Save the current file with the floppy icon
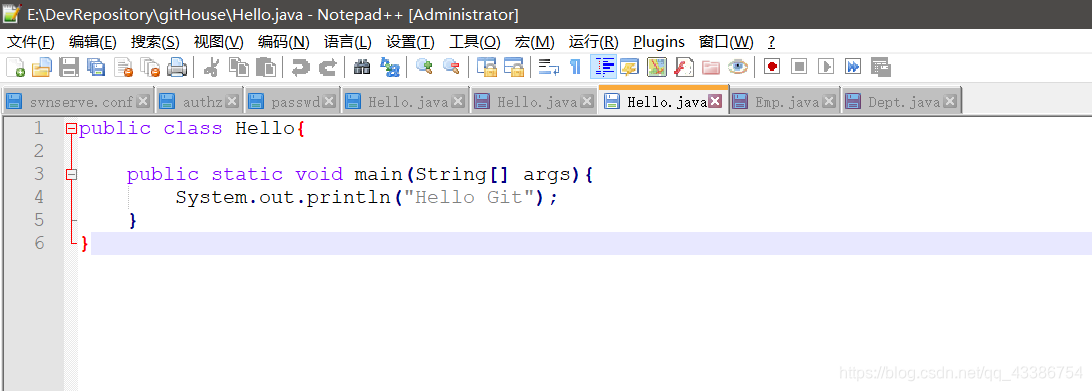 pos(68,67)
